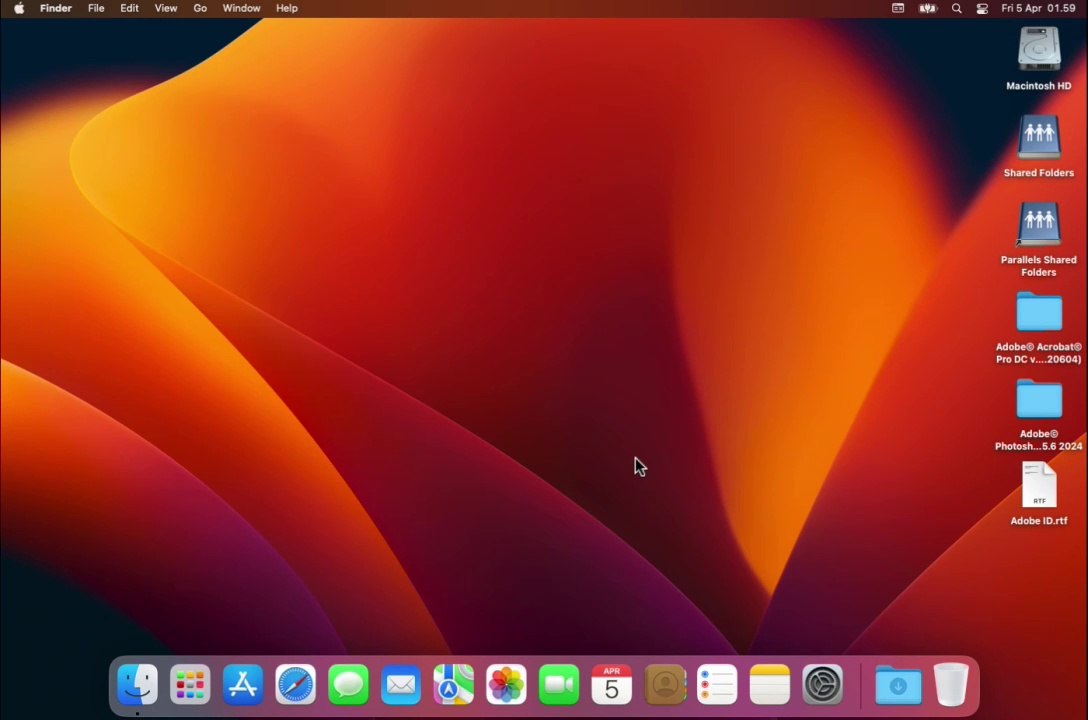Select the Adobe ID.rtf file on desktop
This screenshot has width=1088, height=720.
[1038, 487]
